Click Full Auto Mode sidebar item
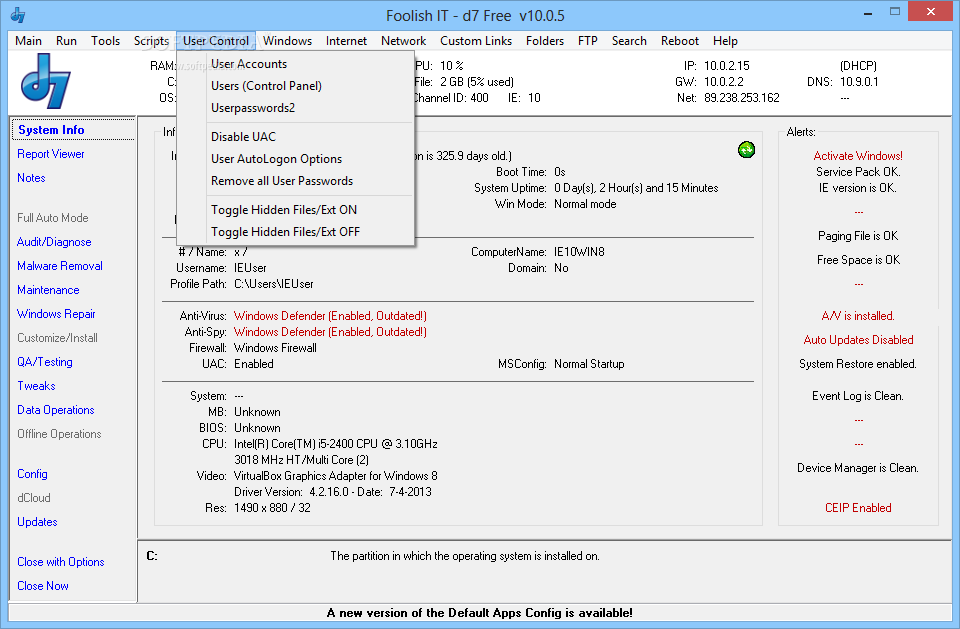The image size is (960, 629). click(53, 217)
